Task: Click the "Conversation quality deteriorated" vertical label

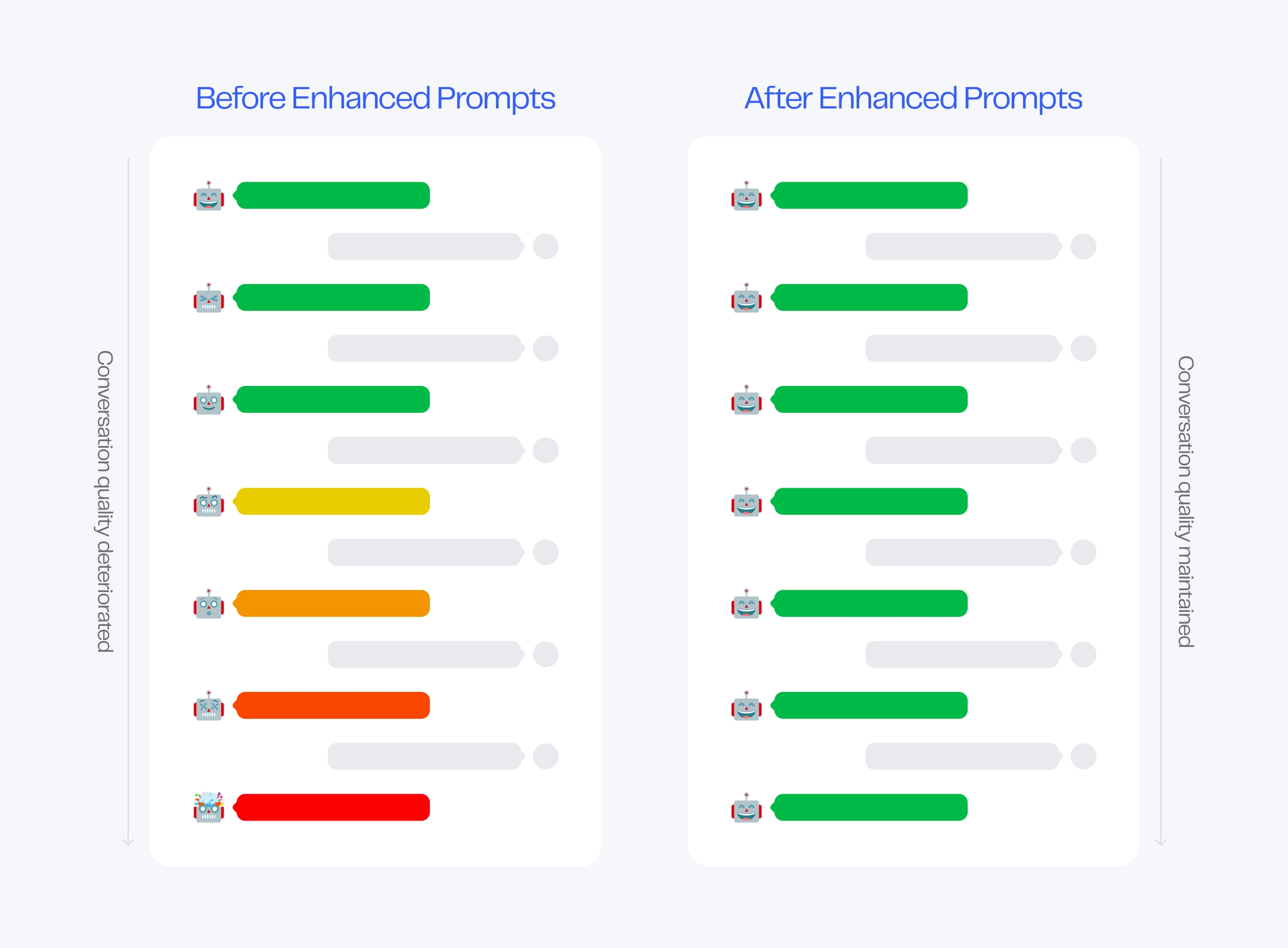Action: tap(105, 501)
